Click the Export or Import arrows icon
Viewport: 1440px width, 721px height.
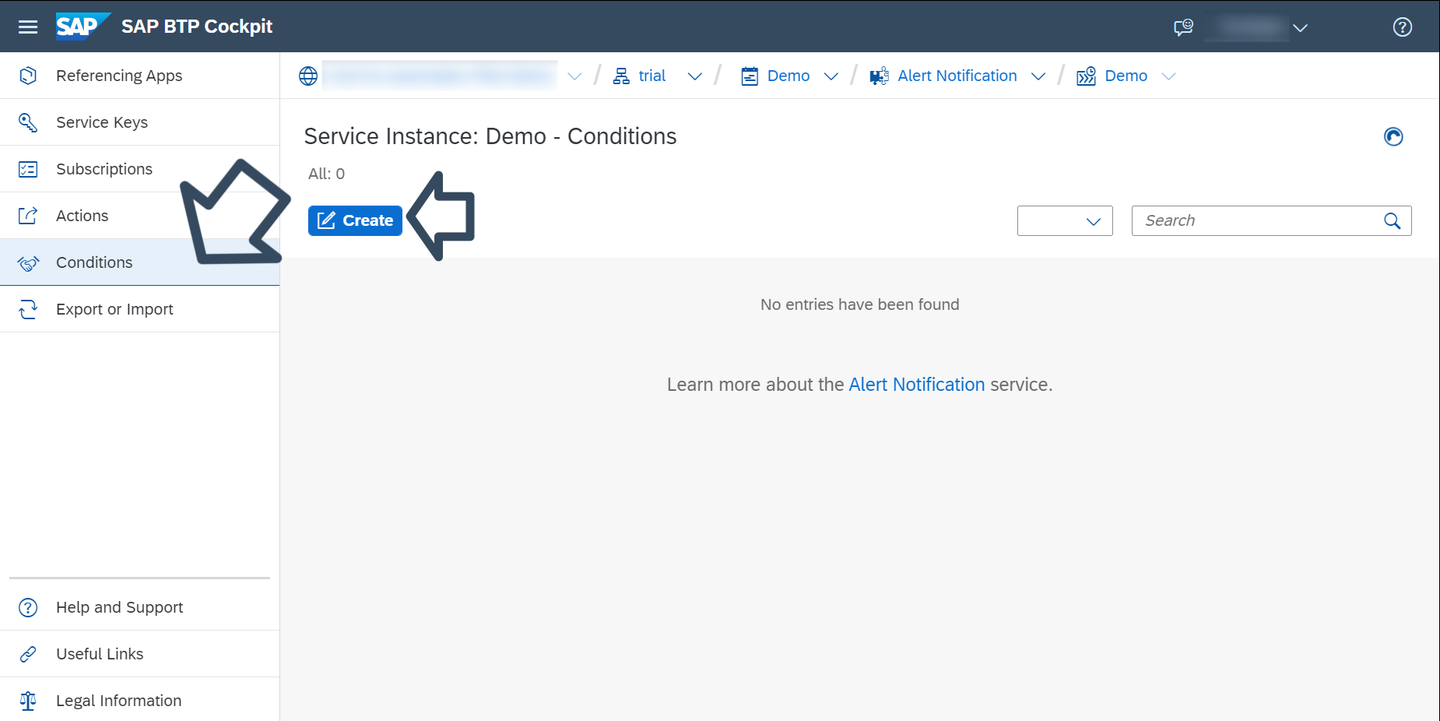coord(28,309)
